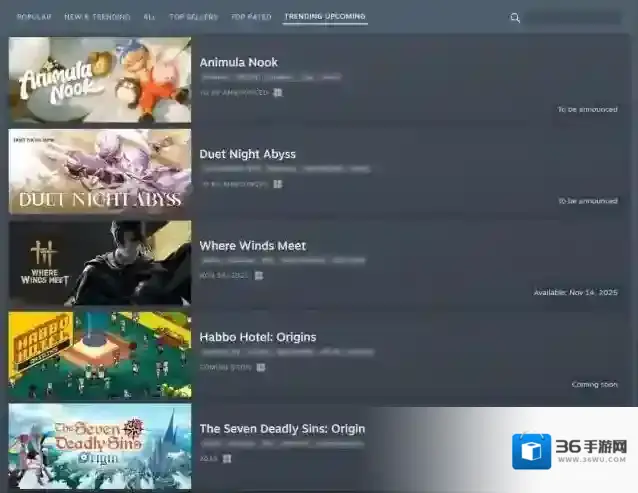Type in the search input field

574,18
